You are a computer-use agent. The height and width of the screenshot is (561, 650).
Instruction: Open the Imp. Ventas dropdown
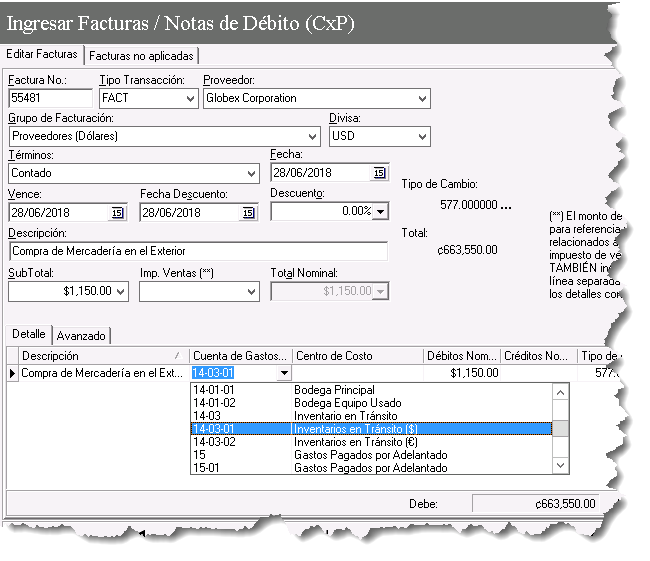click(251, 291)
